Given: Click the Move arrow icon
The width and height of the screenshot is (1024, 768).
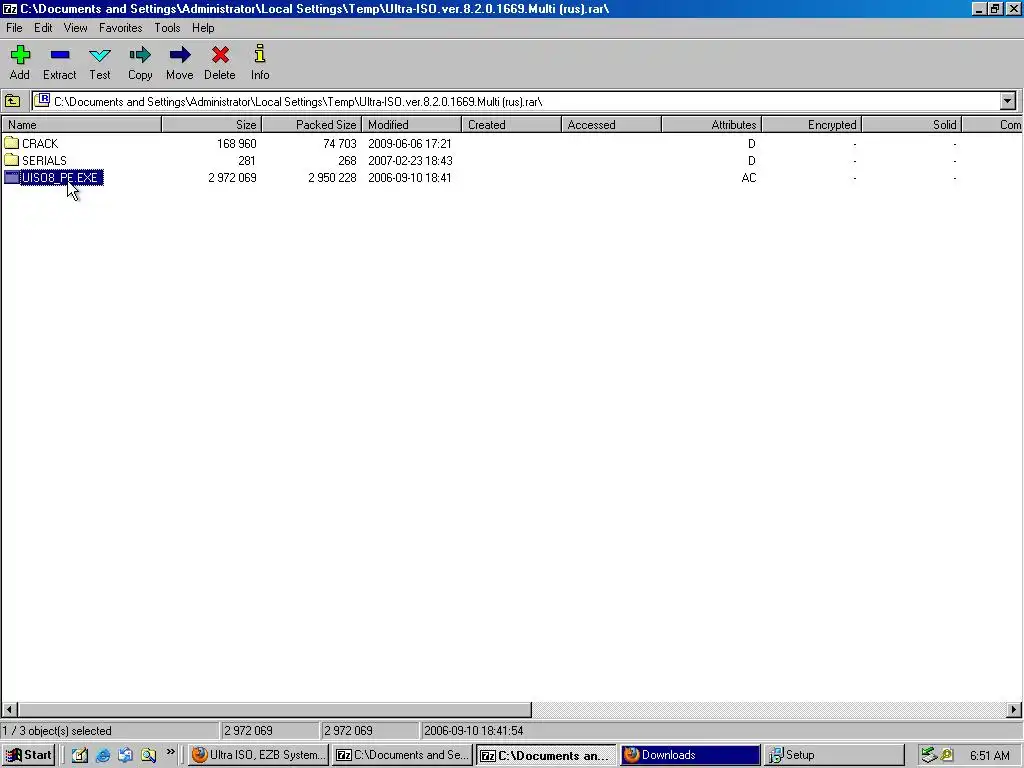Looking at the screenshot, I should [x=180, y=55].
